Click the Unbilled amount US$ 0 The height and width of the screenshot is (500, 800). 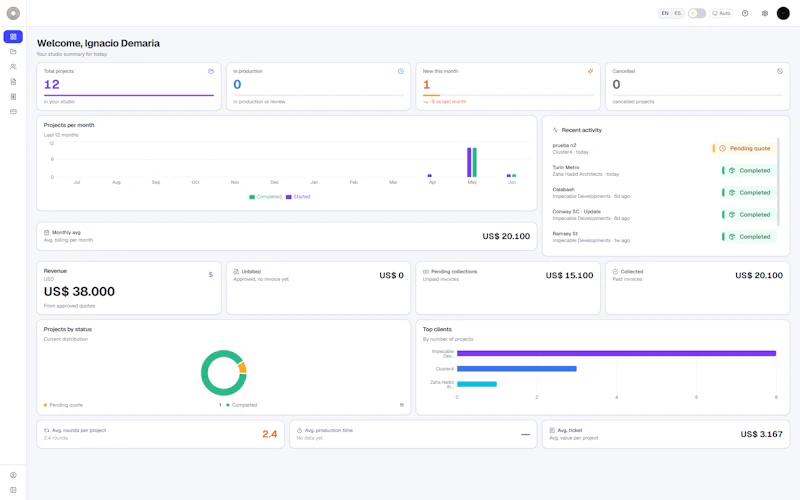point(391,276)
